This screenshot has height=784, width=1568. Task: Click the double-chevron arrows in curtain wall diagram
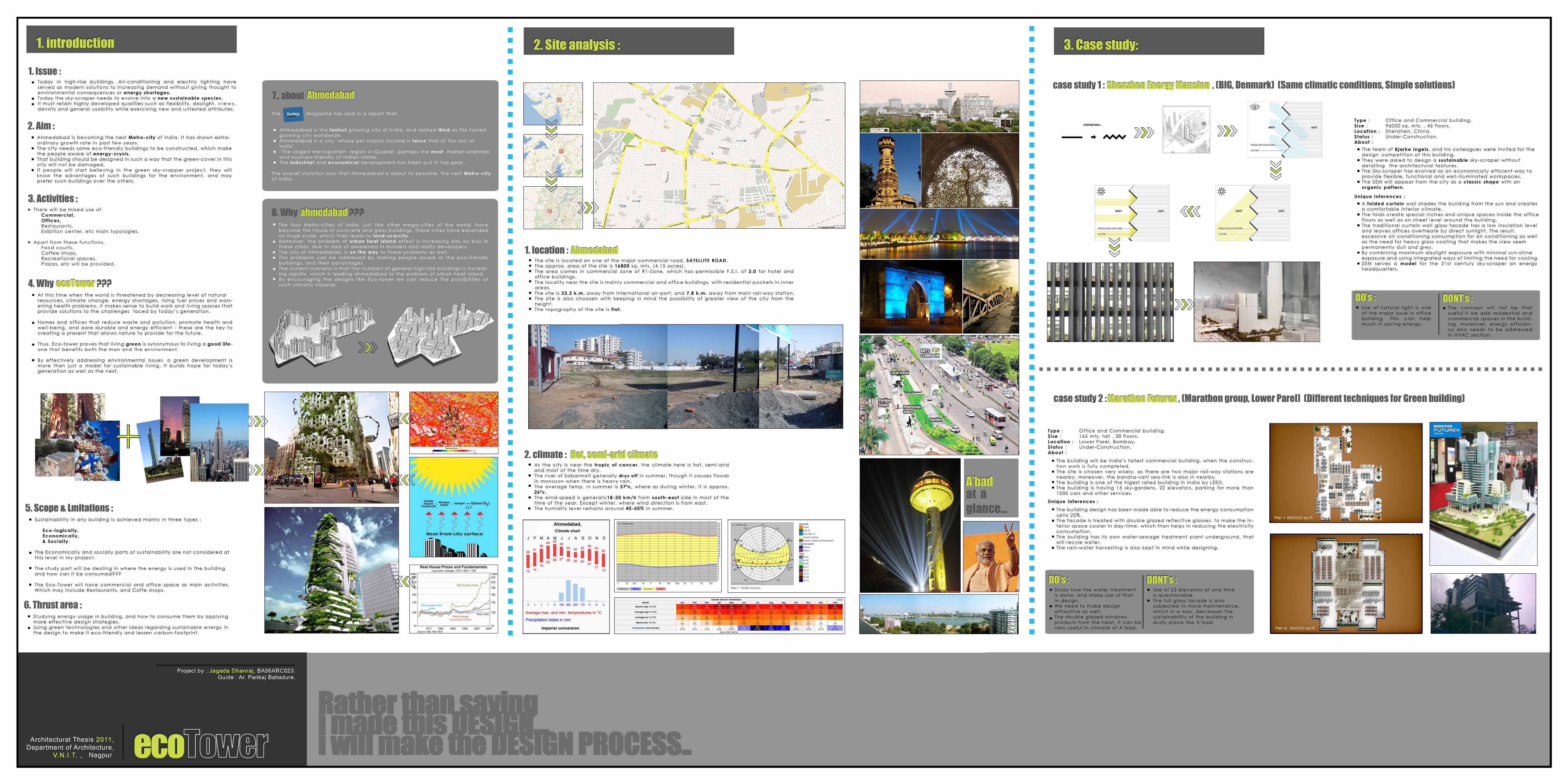(1144, 133)
